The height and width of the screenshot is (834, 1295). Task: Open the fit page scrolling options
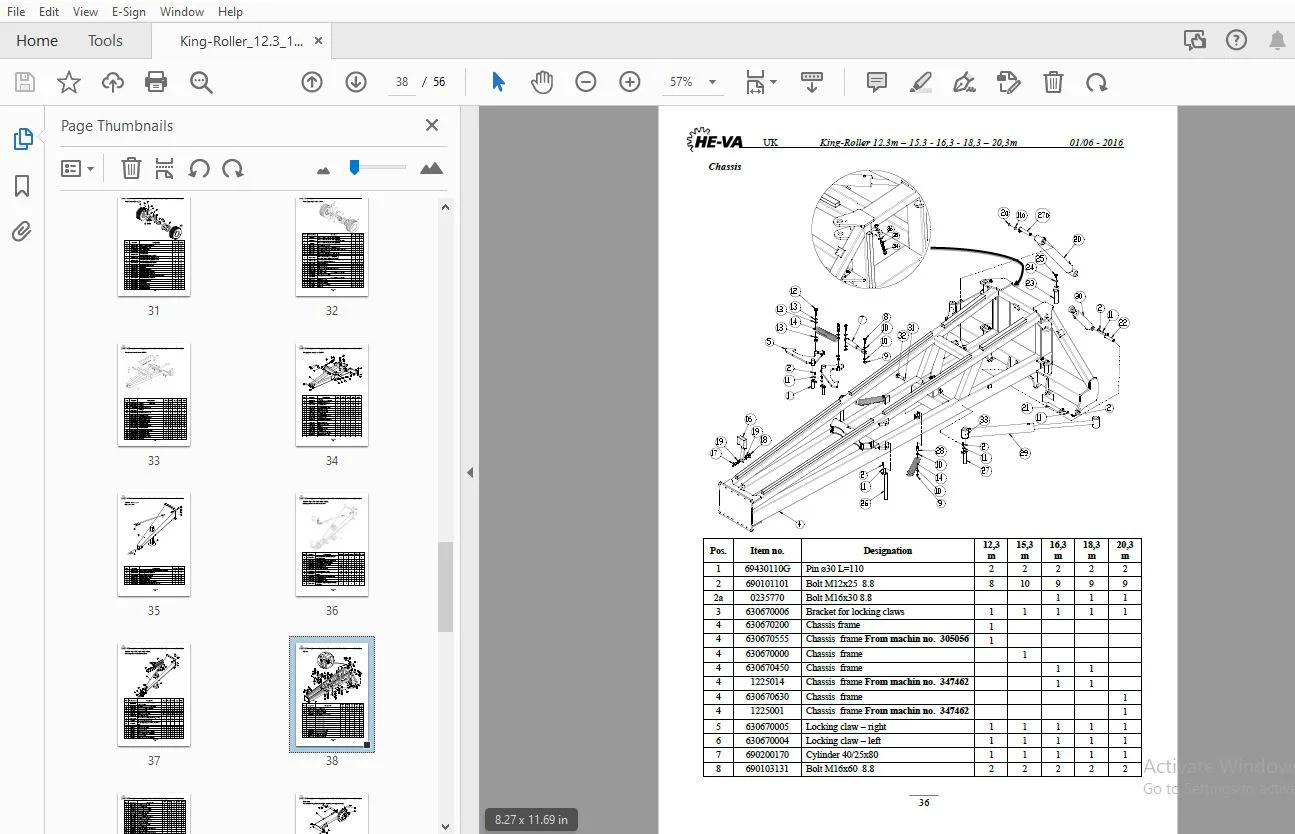click(x=761, y=82)
